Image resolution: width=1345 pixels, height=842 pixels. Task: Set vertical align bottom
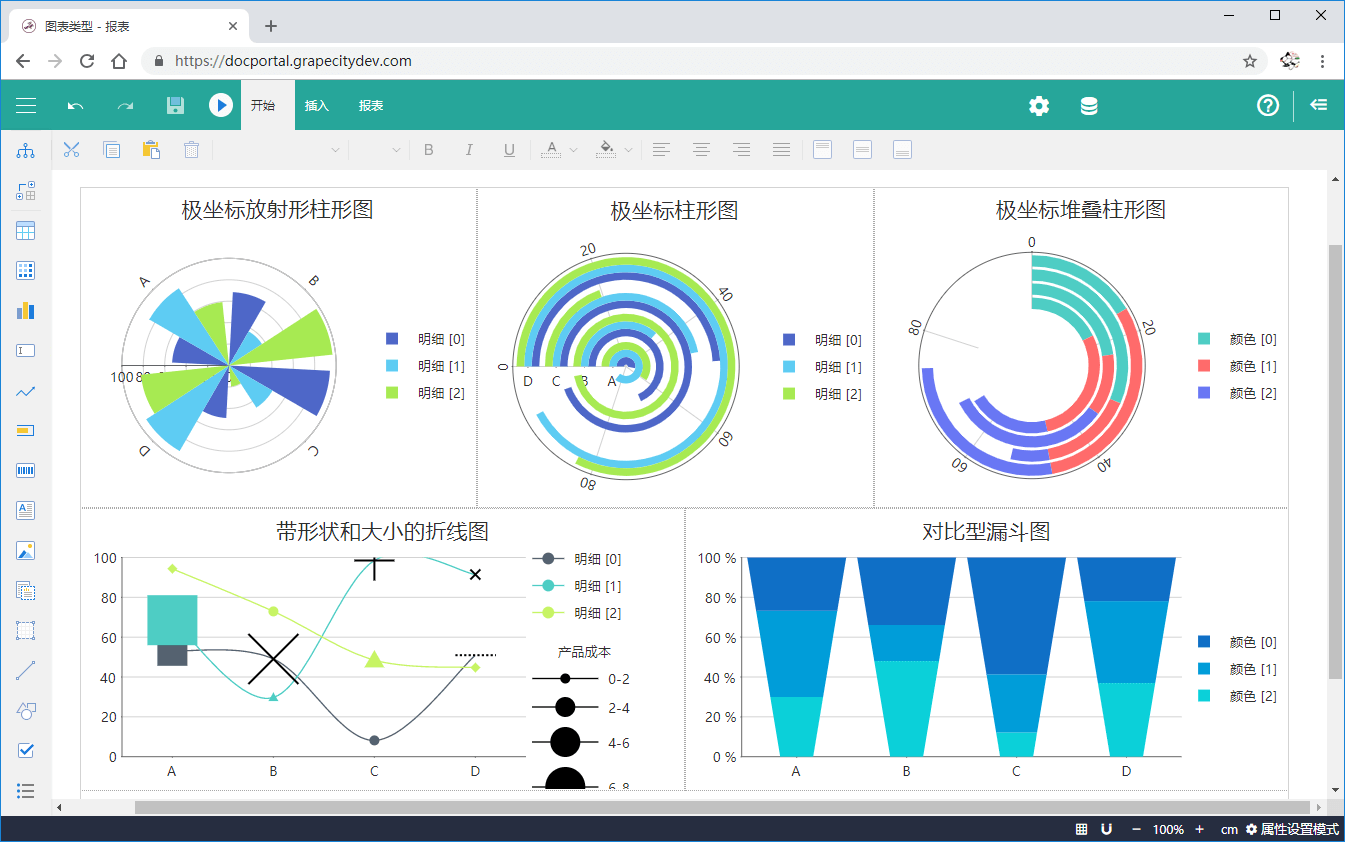(902, 150)
